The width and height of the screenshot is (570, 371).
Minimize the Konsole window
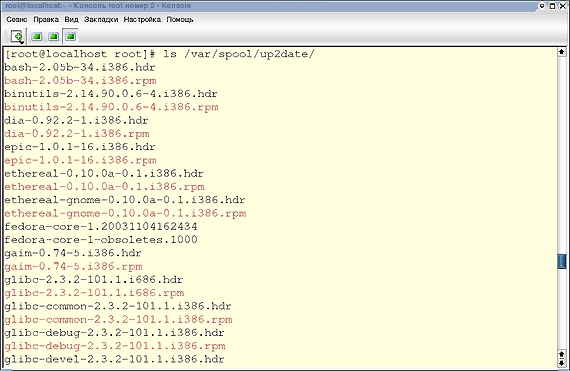(x=542, y=6)
